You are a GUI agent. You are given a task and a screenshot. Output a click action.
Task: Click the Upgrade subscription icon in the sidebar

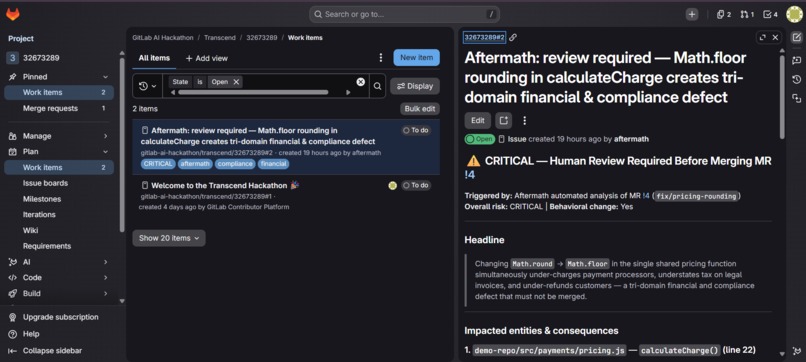[13, 317]
